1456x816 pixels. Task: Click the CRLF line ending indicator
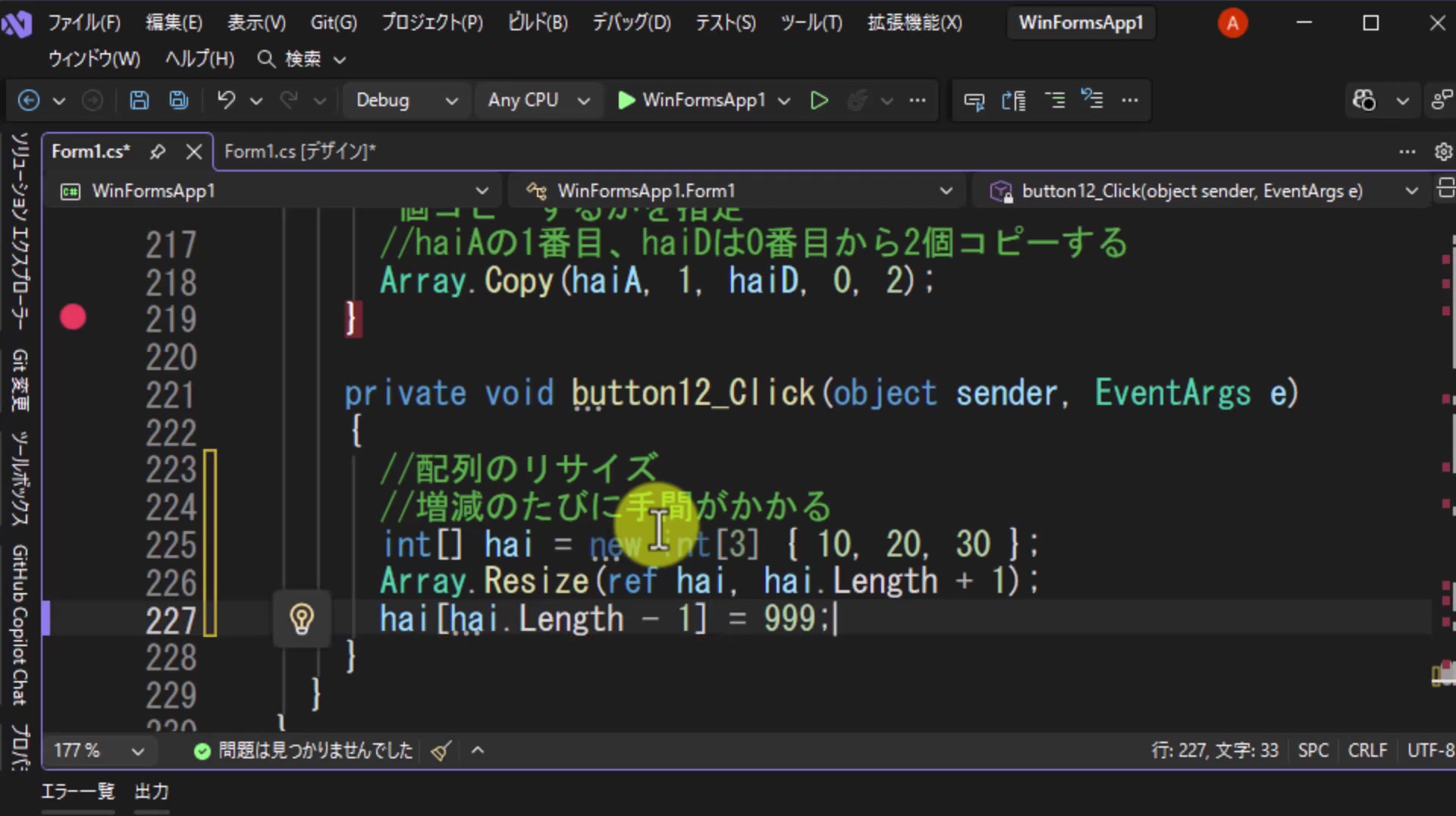pos(1367,751)
